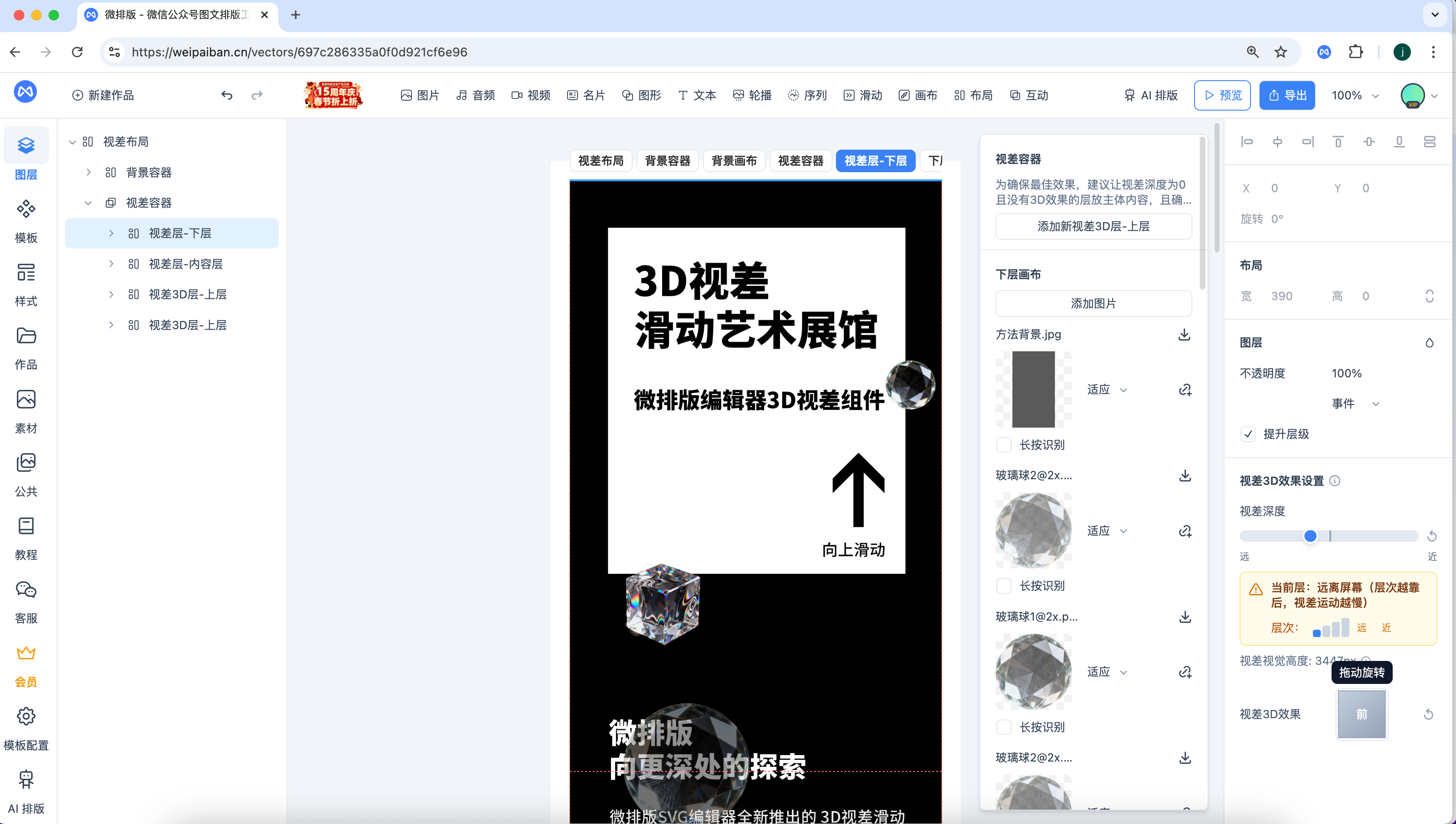The height and width of the screenshot is (824, 1456).
Task: Uncheck the 提升层级 checkbox
Action: click(x=1248, y=434)
